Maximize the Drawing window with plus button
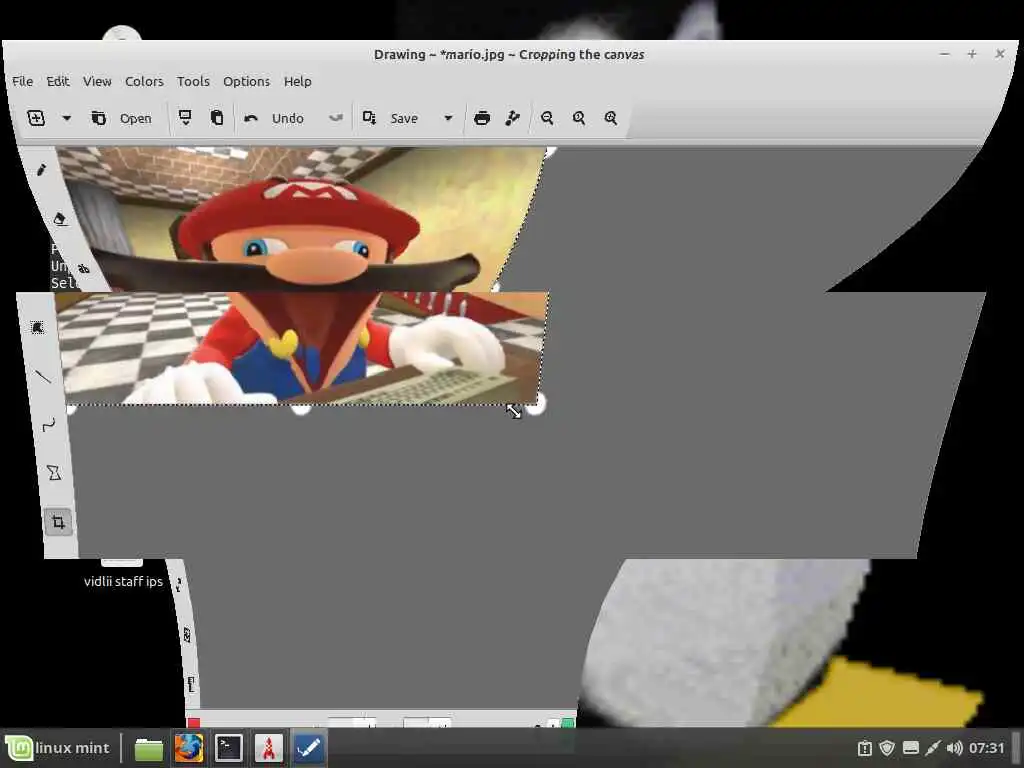 [x=972, y=54]
